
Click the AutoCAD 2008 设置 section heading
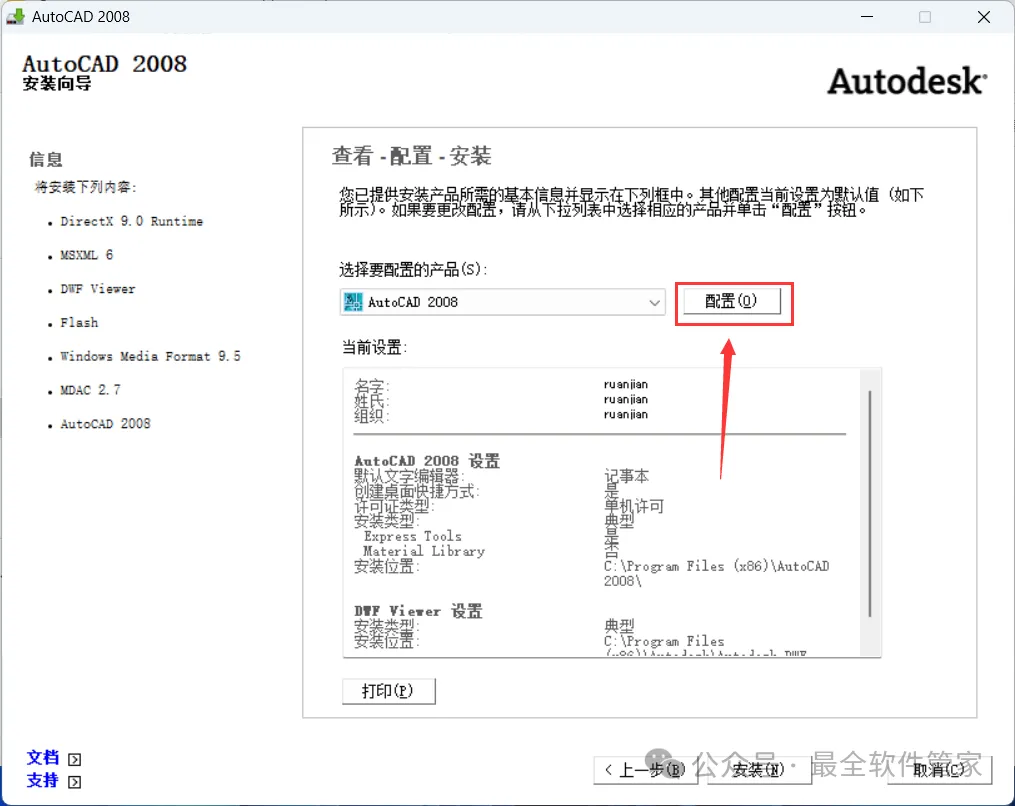[x=427, y=461]
